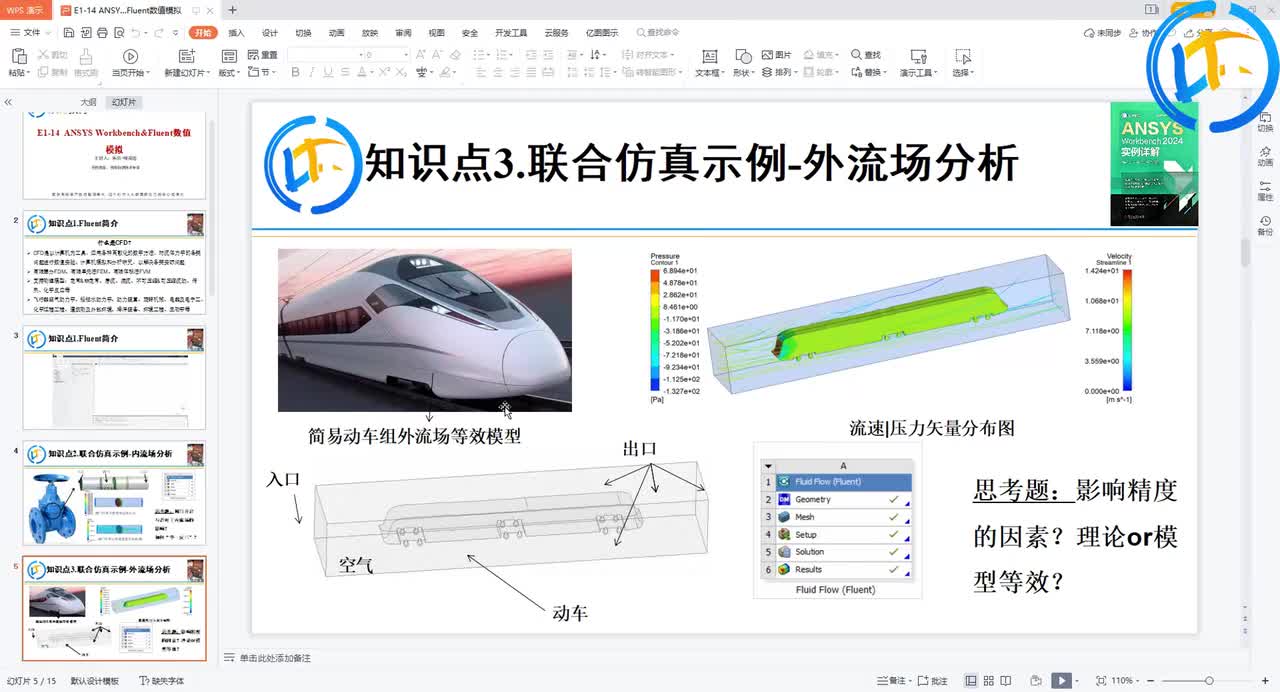Click the Reset (重置) button
This screenshot has height=692, width=1280.
click(x=263, y=55)
